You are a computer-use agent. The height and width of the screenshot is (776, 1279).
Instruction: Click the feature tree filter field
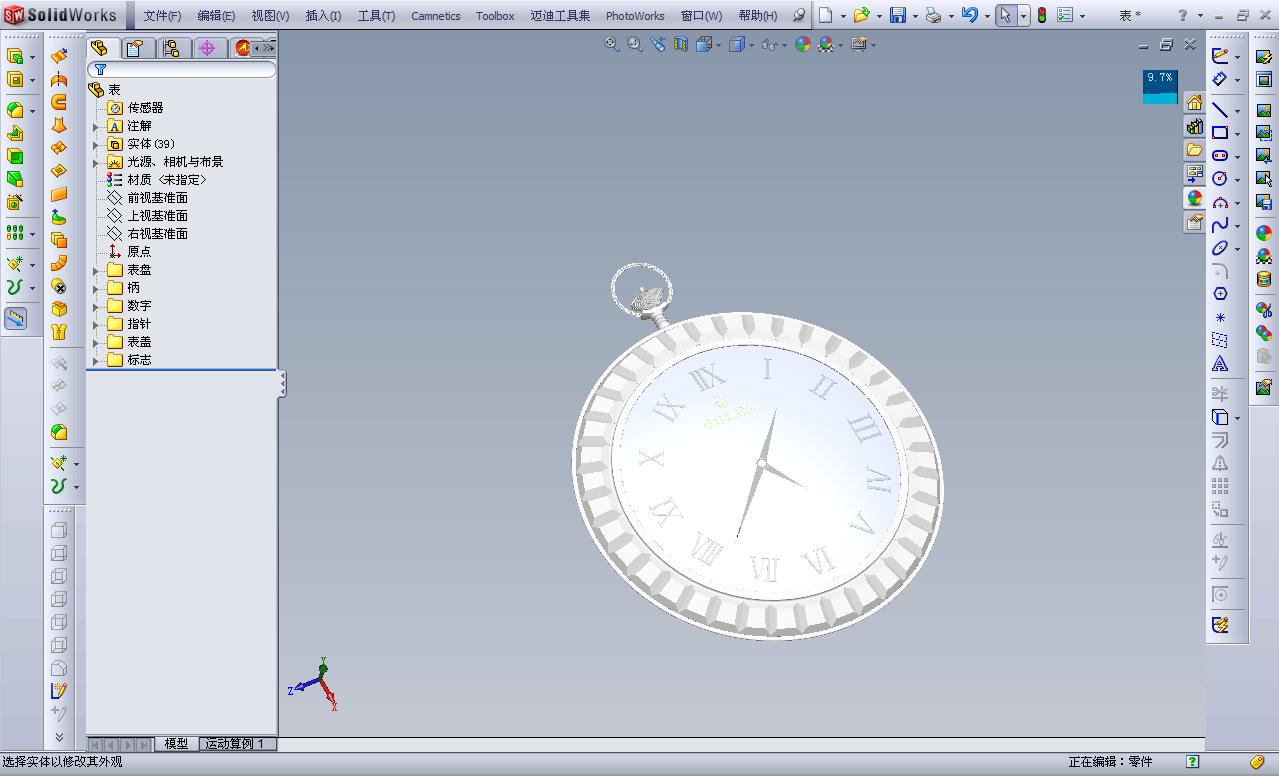tap(182, 70)
